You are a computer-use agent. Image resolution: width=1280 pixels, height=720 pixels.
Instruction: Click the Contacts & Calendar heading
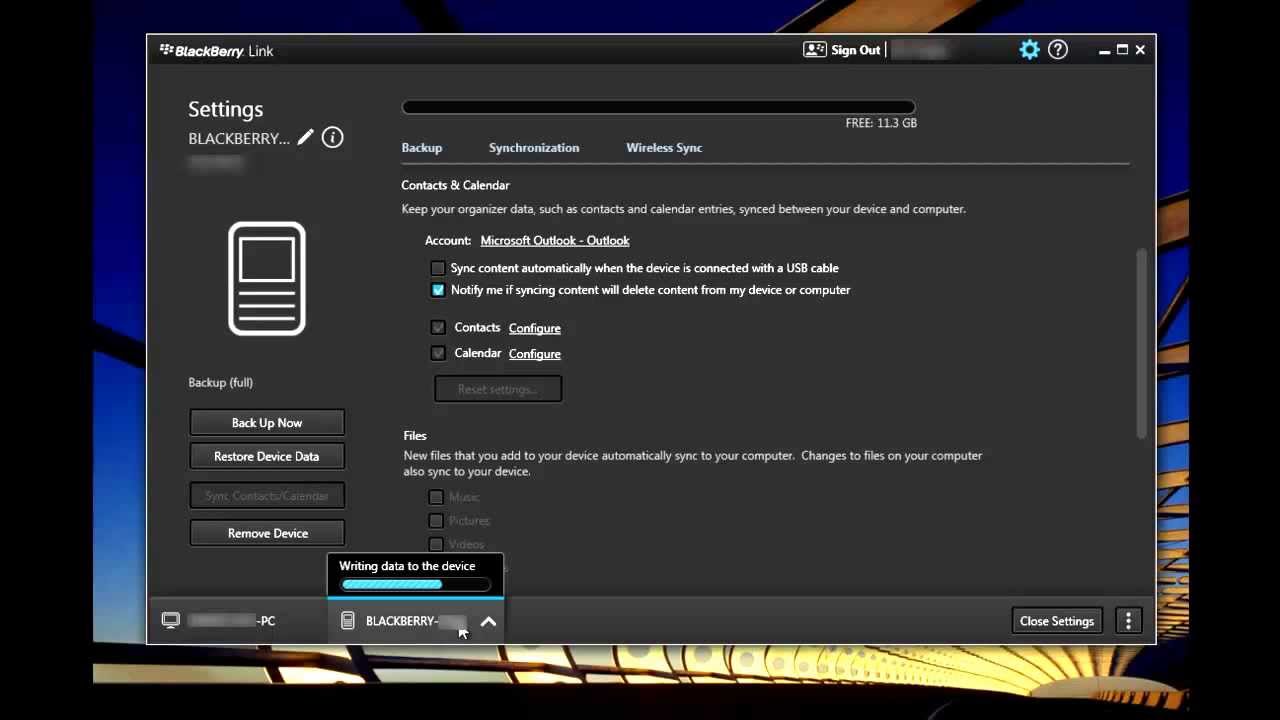pos(455,185)
